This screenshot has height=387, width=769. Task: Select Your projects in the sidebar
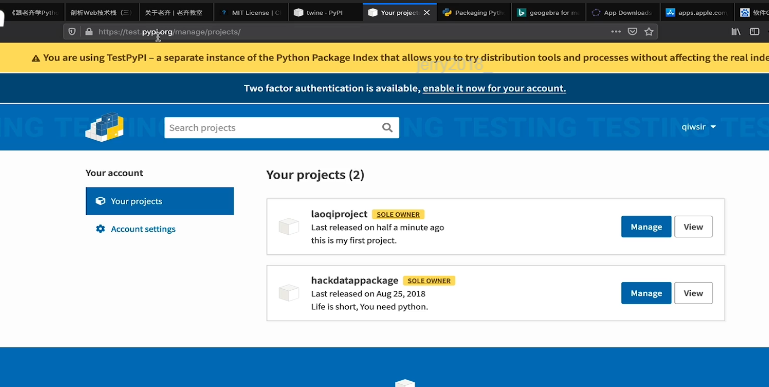pyautogui.click(x=159, y=201)
